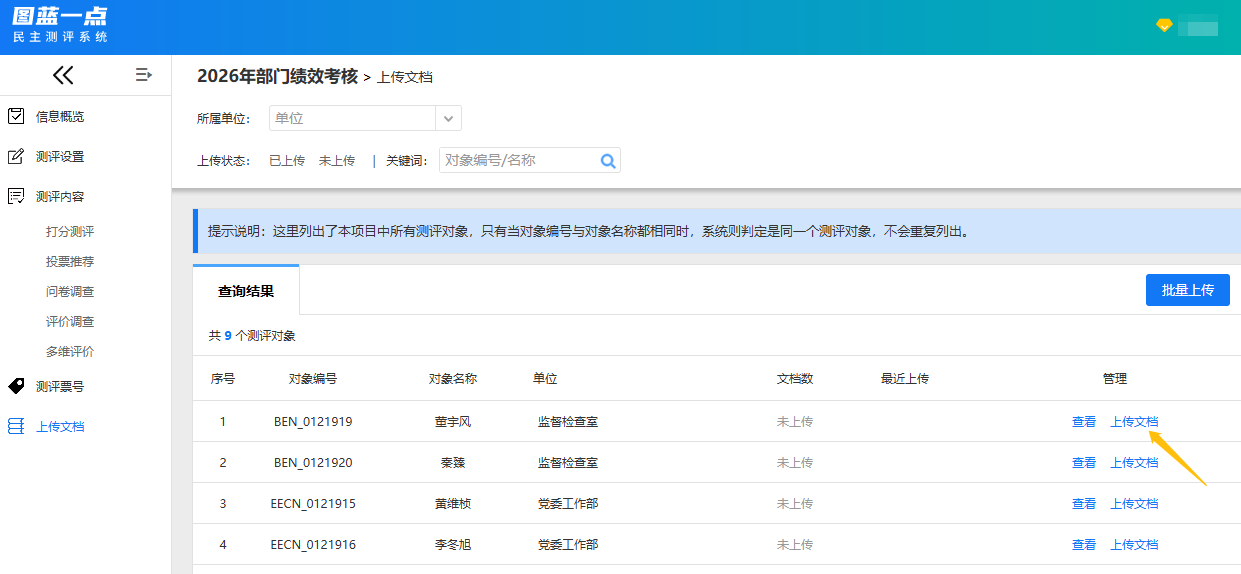
Task: Click 上传文档 link for 董宇风
Action: coord(1134,421)
